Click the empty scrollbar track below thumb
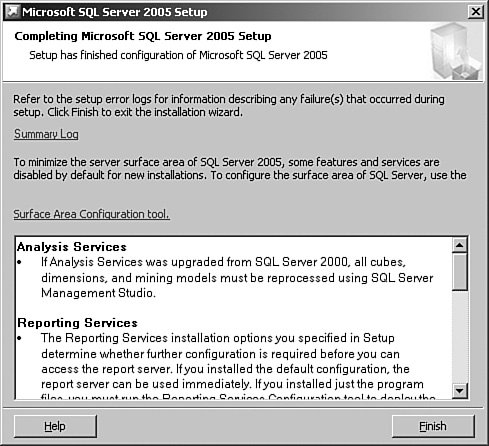The width and height of the screenshot is (489, 446). coord(460,337)
